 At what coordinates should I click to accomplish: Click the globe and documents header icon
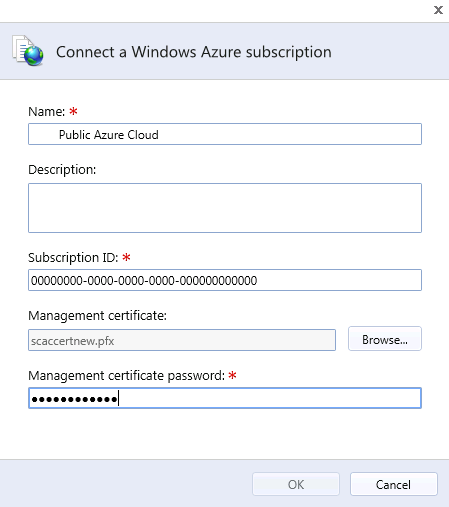click(28, 51)
